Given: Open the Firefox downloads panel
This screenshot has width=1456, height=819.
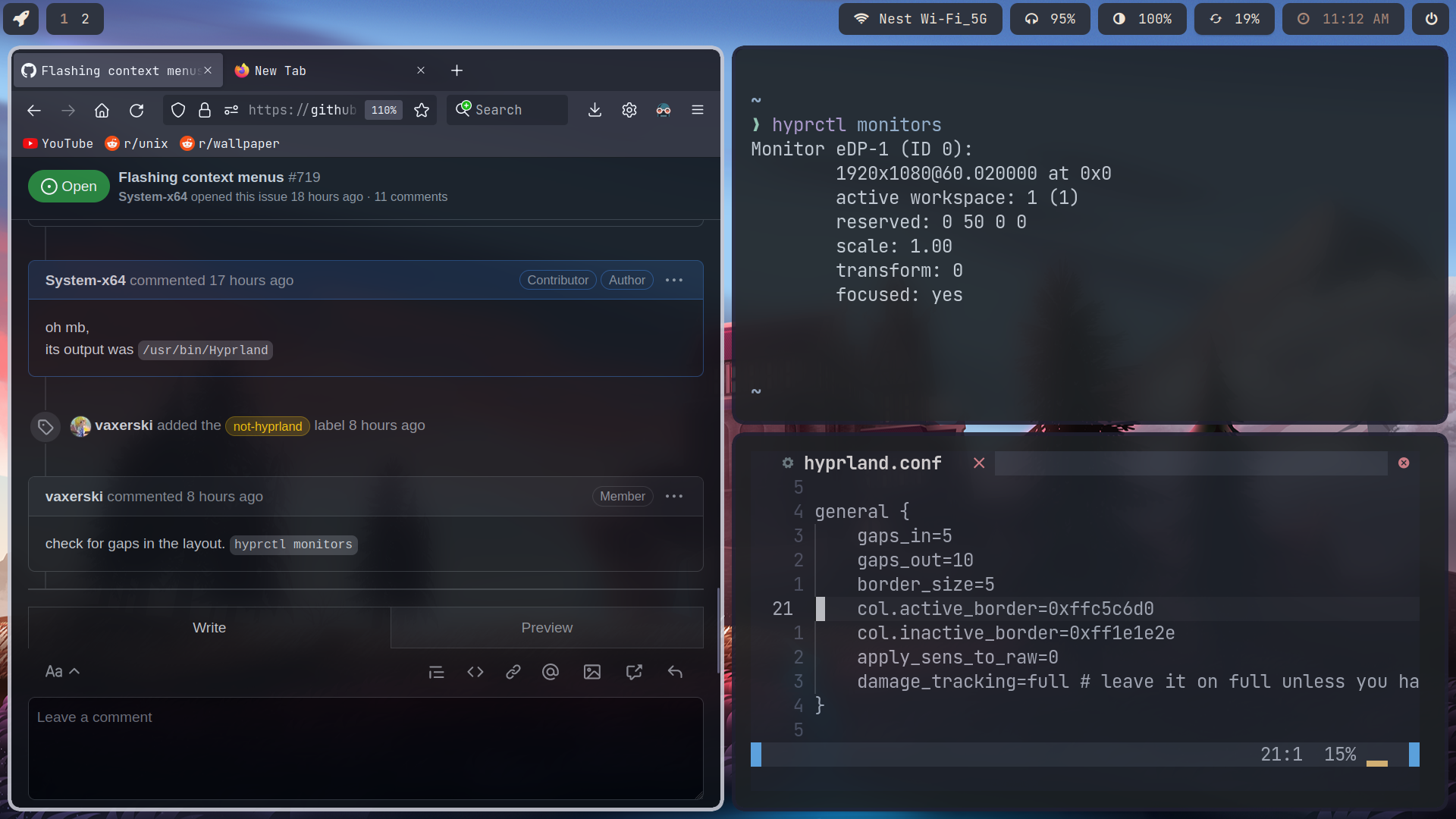Looking at the screenshot, I should [x=595, y=111].
